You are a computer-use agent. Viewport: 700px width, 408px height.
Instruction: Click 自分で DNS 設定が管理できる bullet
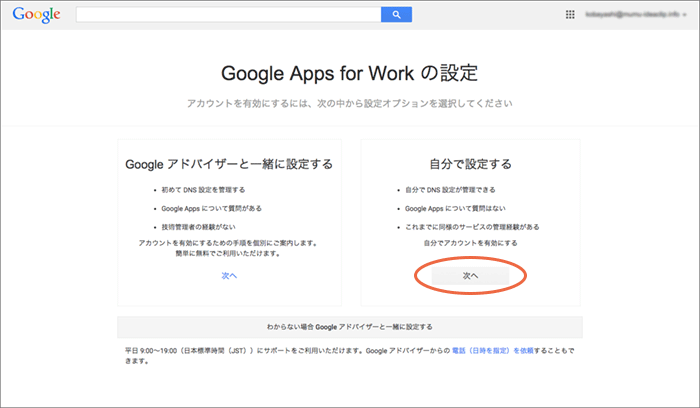(450, 190)
